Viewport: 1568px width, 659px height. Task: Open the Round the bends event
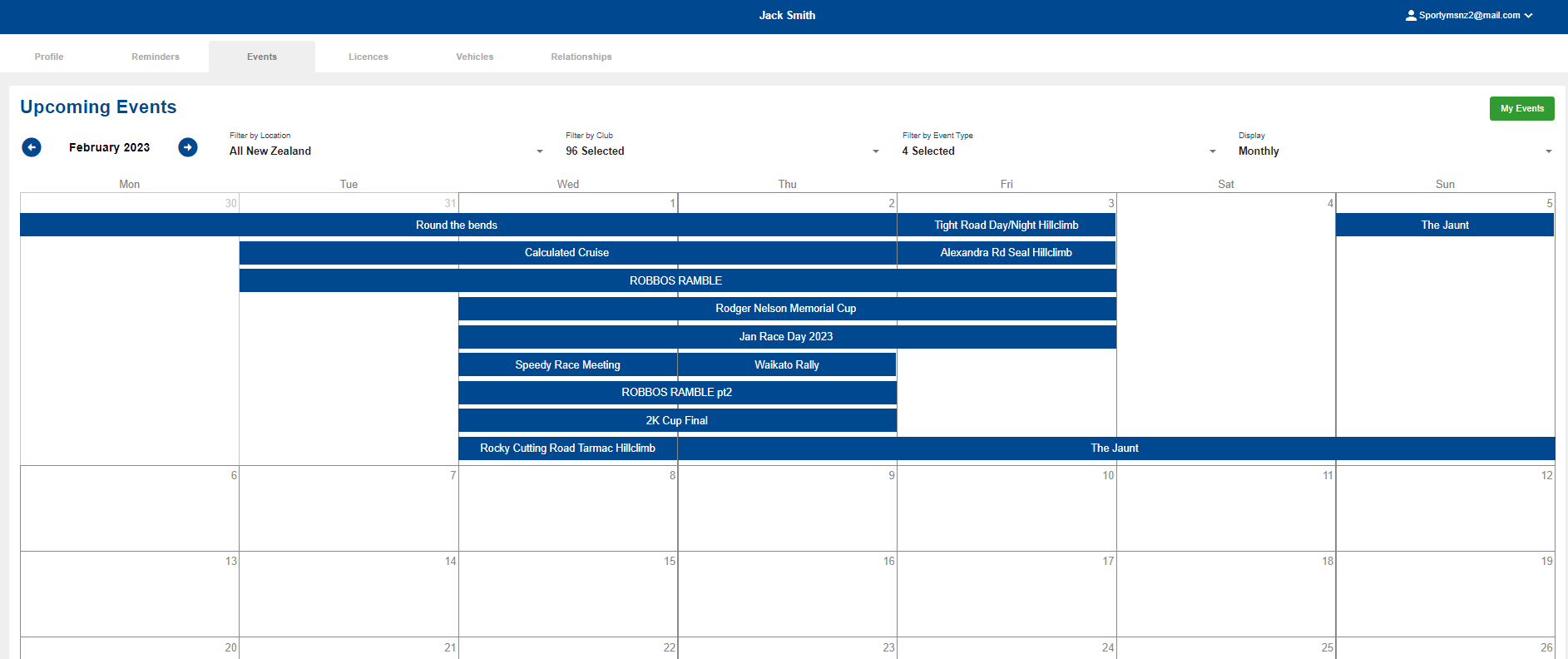458,225
